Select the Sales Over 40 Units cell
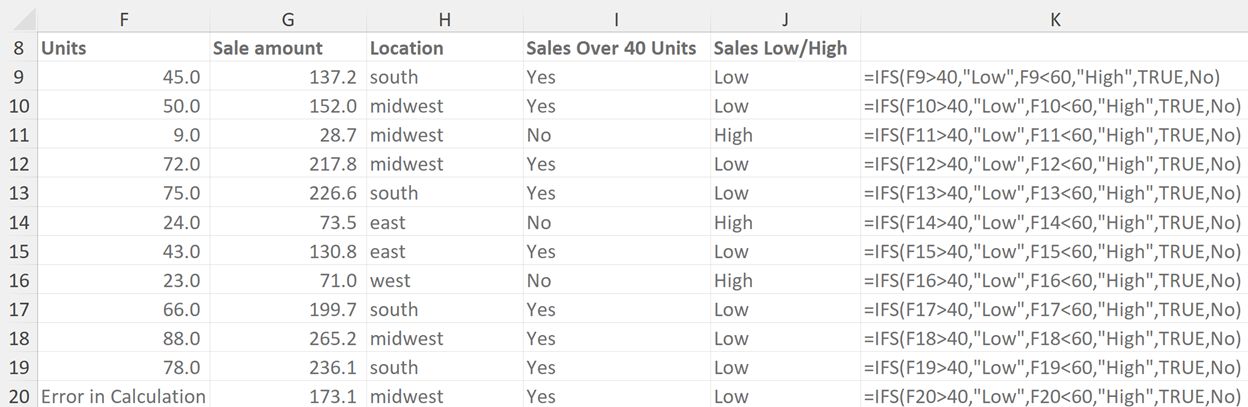 click(616, 48)
